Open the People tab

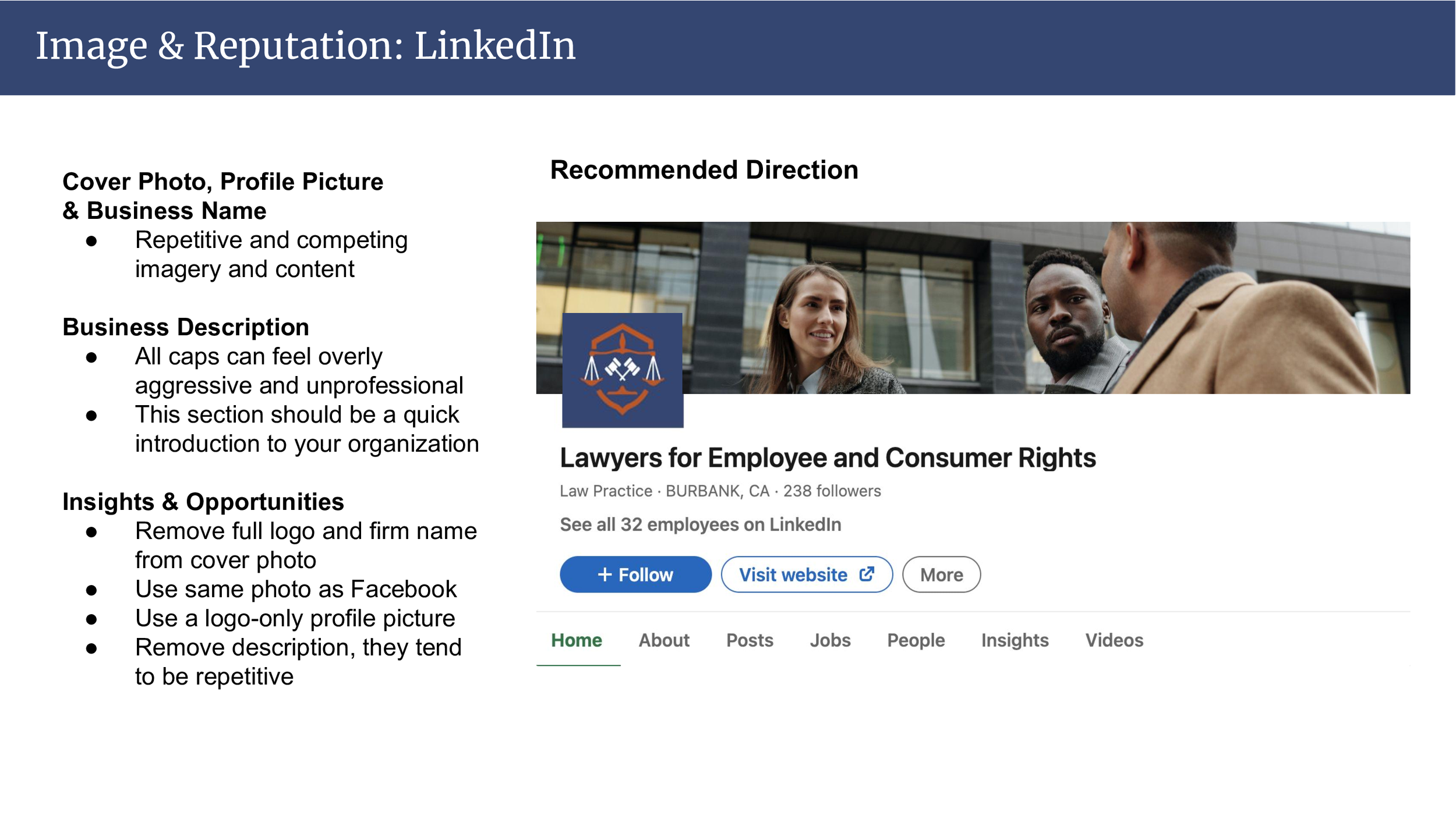915,640
